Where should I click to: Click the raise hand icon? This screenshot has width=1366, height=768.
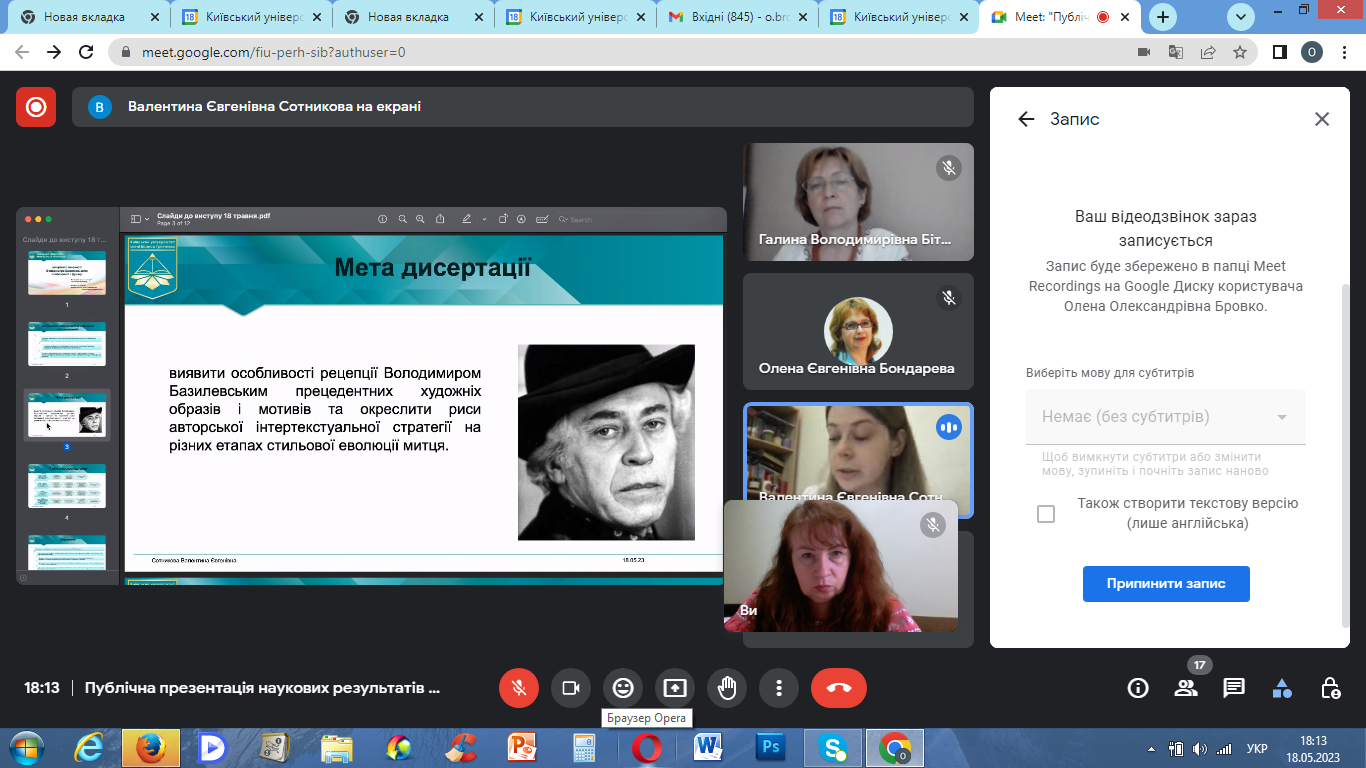(727, 688)
